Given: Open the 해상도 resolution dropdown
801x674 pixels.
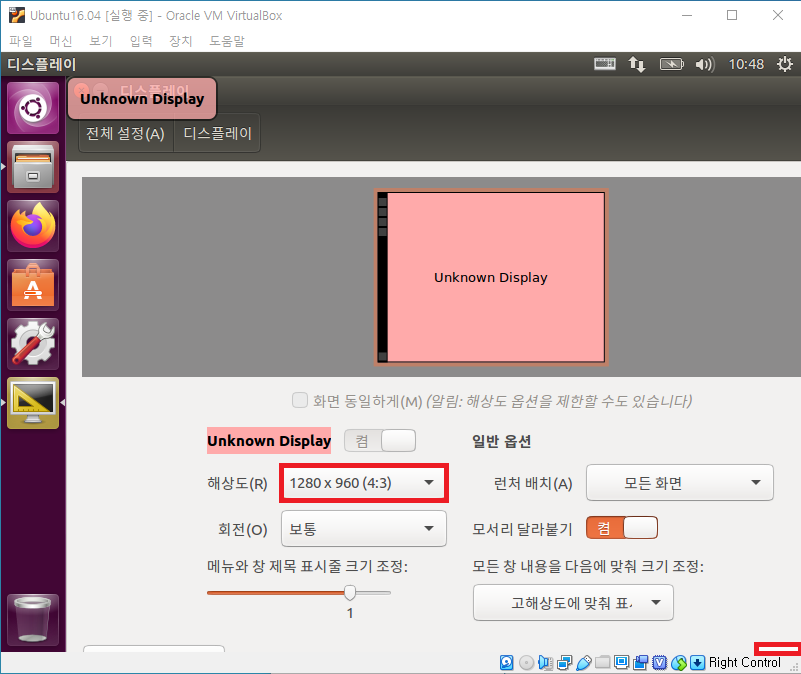Looking at the screenshot, I should tap(364, 483).
